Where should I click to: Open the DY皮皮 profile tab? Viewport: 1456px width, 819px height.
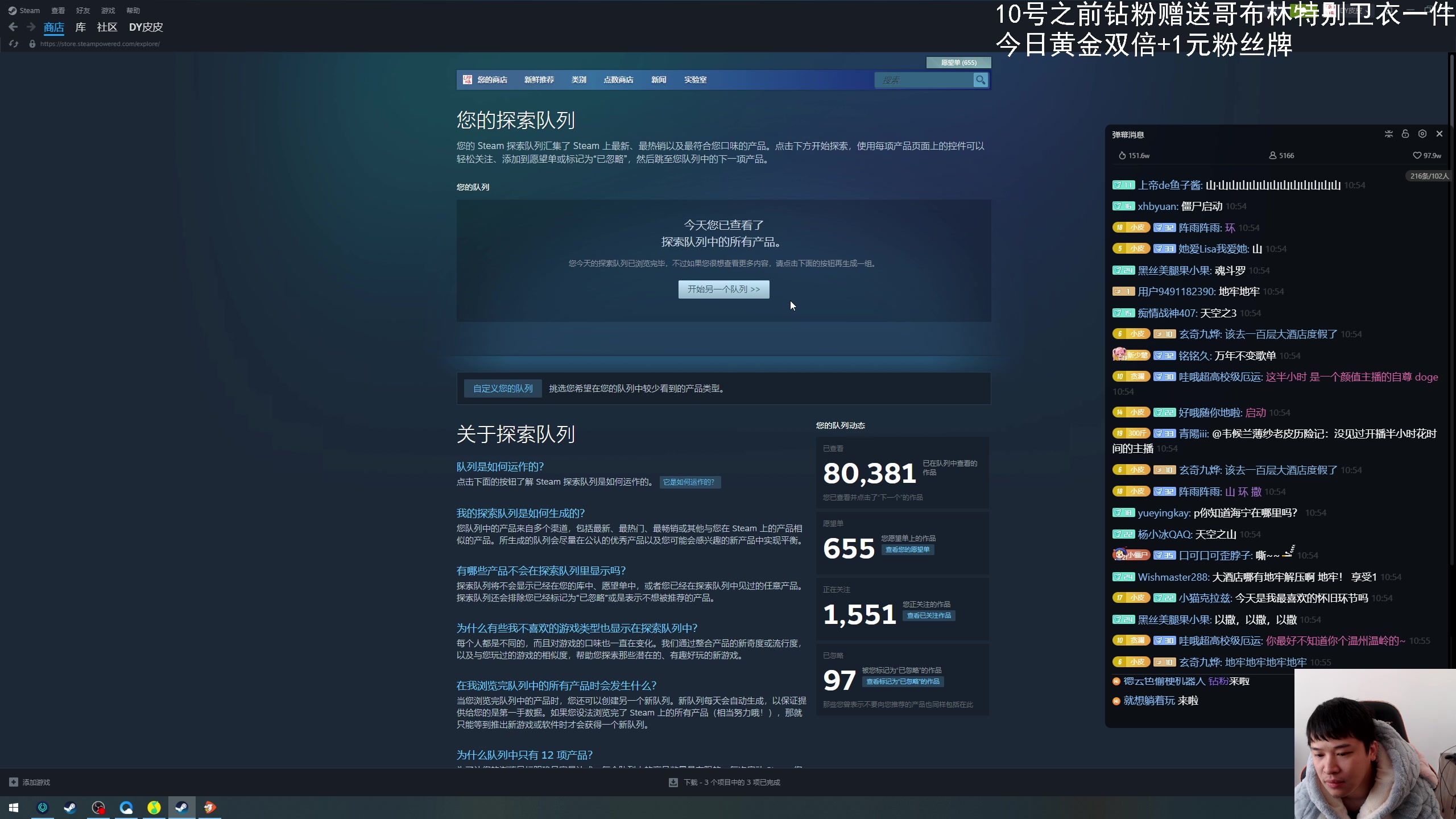146,27
